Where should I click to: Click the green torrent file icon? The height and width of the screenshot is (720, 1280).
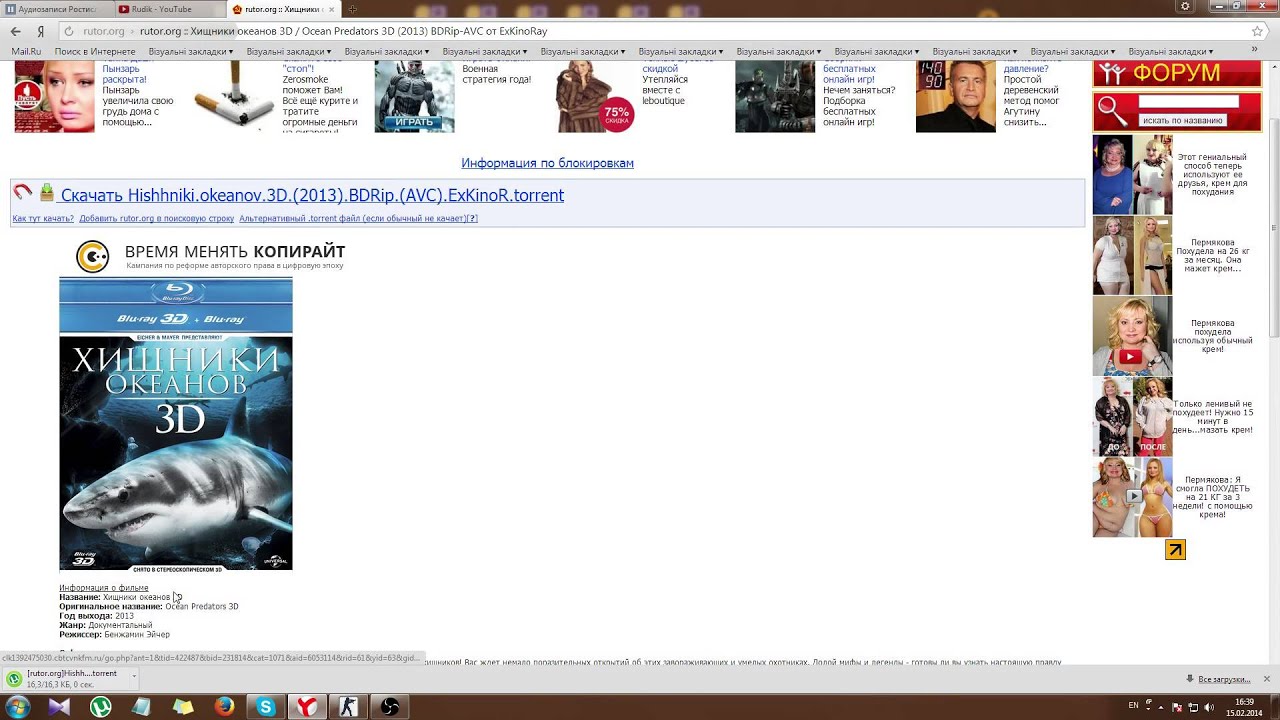click(46, 192)
